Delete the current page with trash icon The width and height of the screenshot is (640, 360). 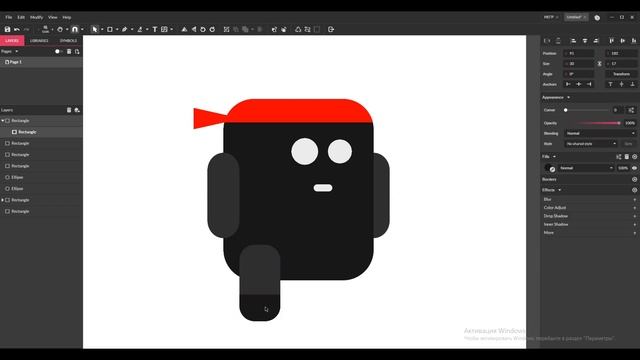69,51
